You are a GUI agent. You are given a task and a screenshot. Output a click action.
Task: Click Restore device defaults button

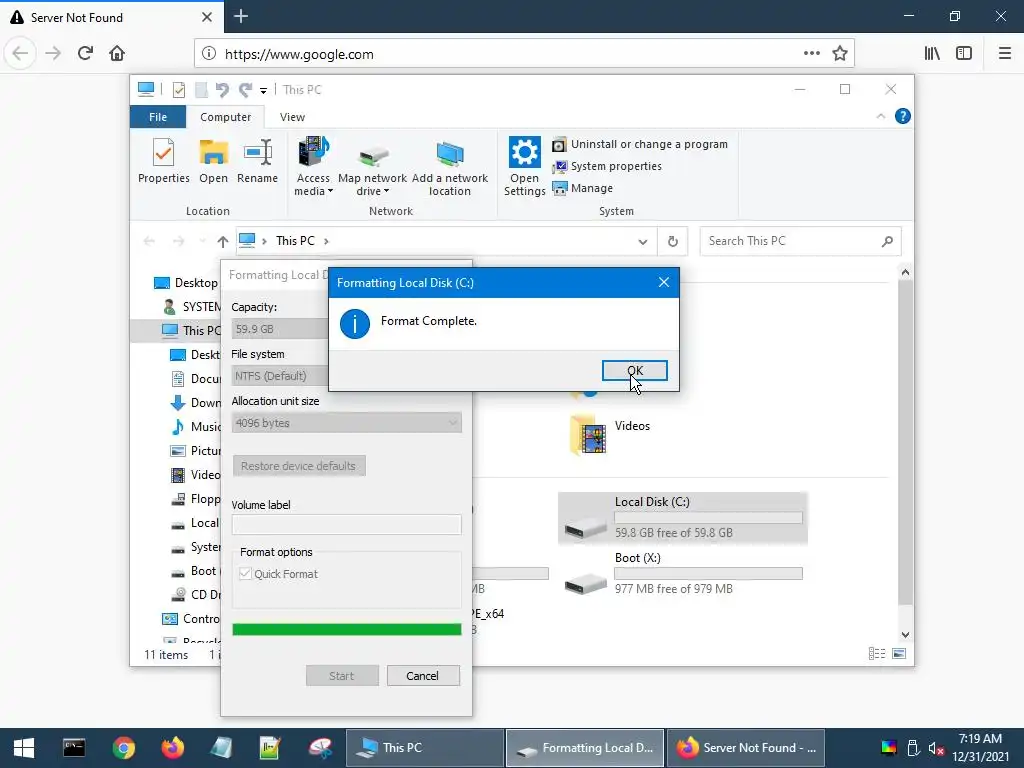point(298,466)
